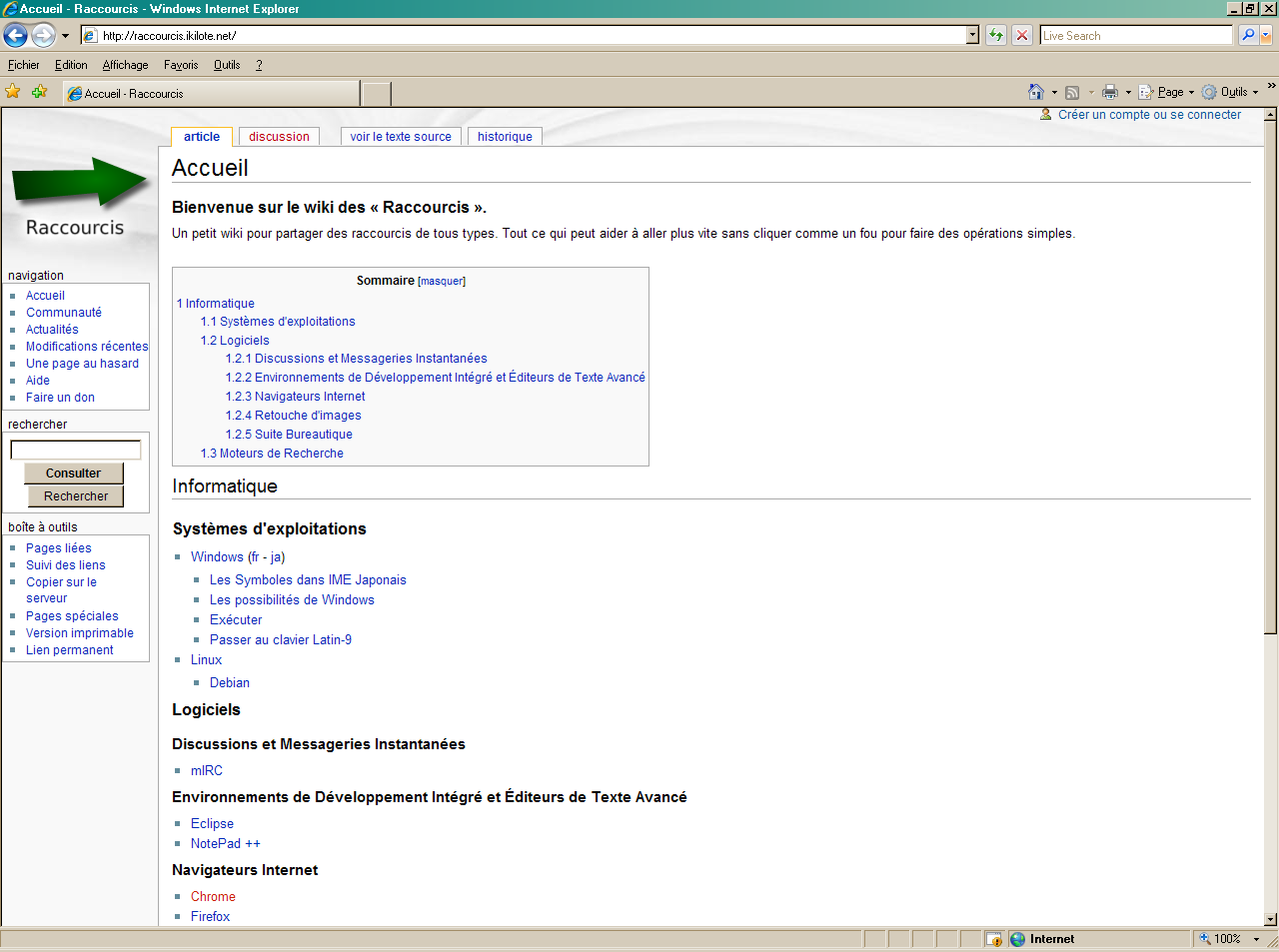Click the RSS feeds icon

click(x=1072, y=92)
